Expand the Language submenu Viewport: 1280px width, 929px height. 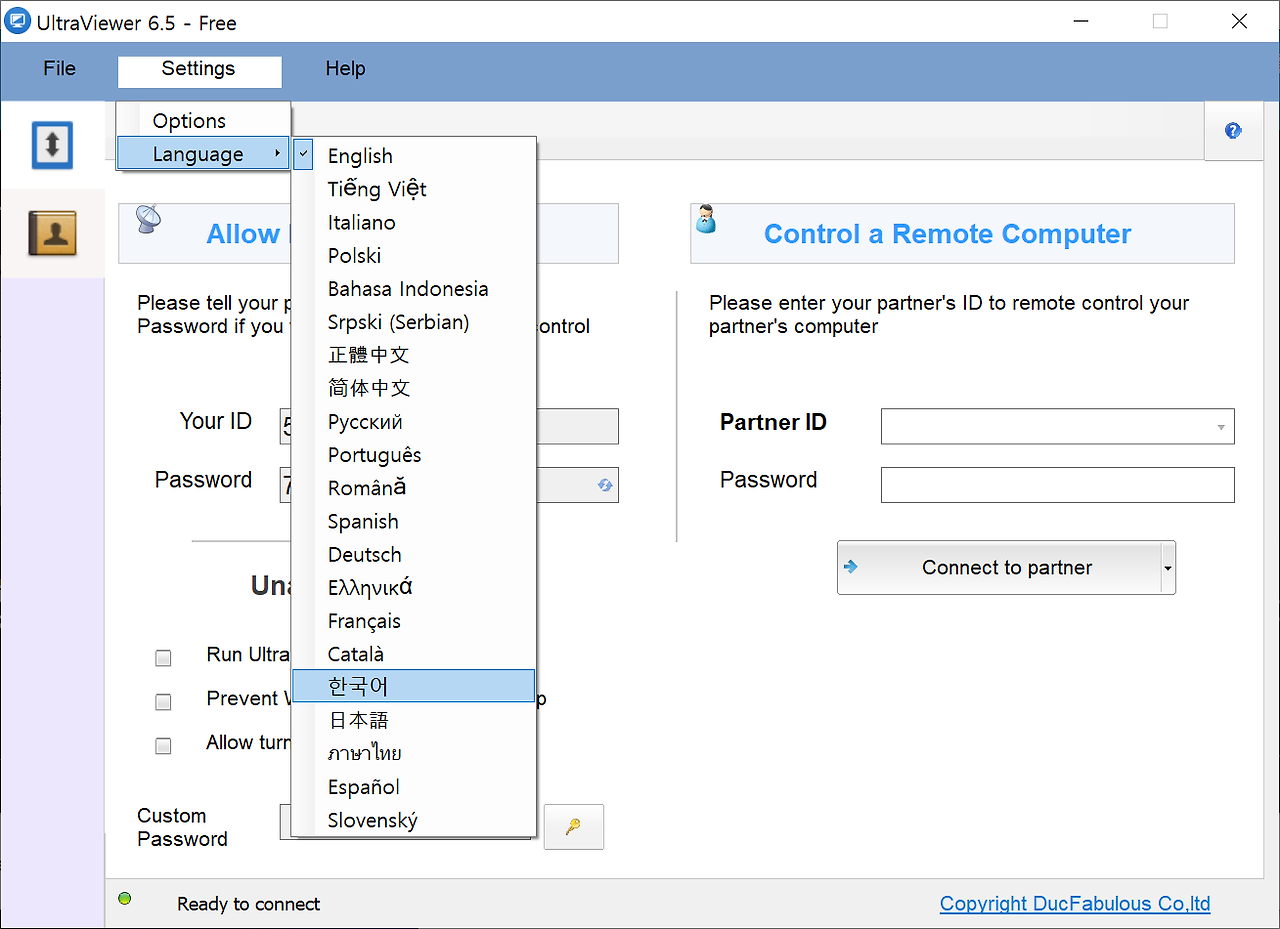(x=204, y=154)
